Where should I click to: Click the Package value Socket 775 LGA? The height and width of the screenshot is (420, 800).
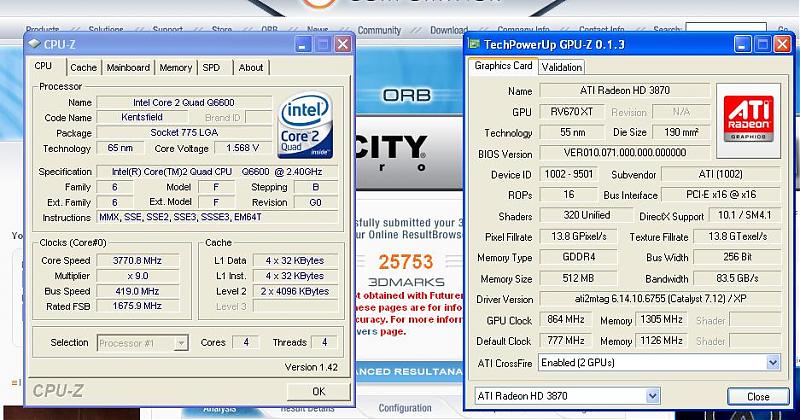(184, 133)
